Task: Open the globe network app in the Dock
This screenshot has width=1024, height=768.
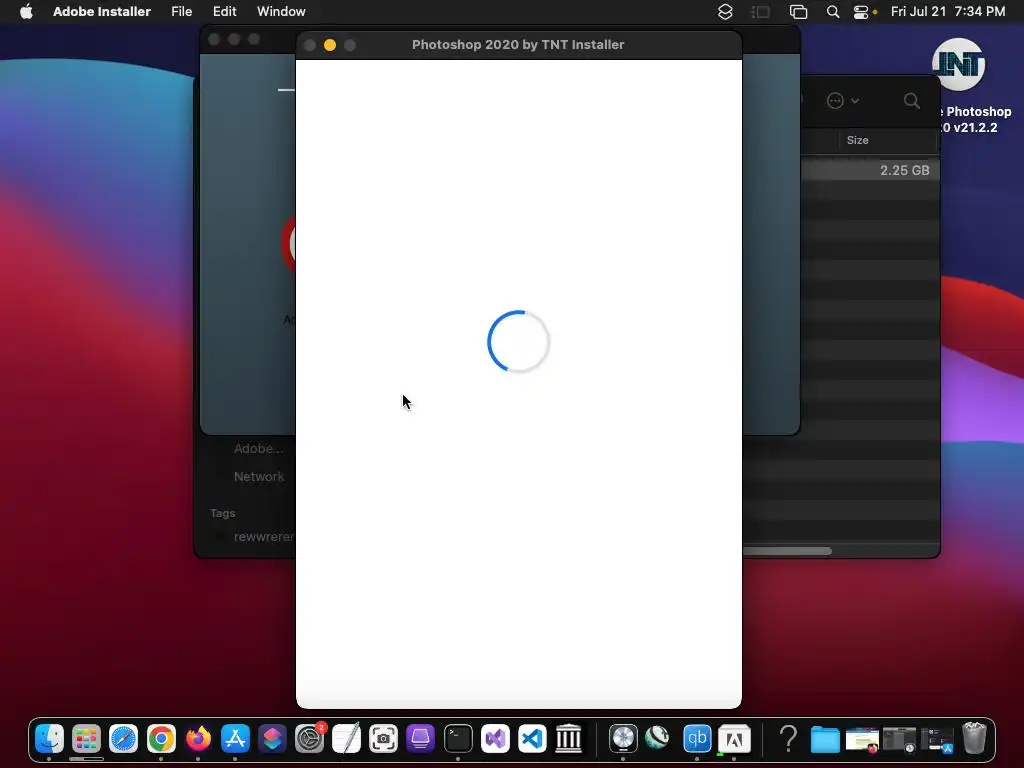Action: pos(658,738)
